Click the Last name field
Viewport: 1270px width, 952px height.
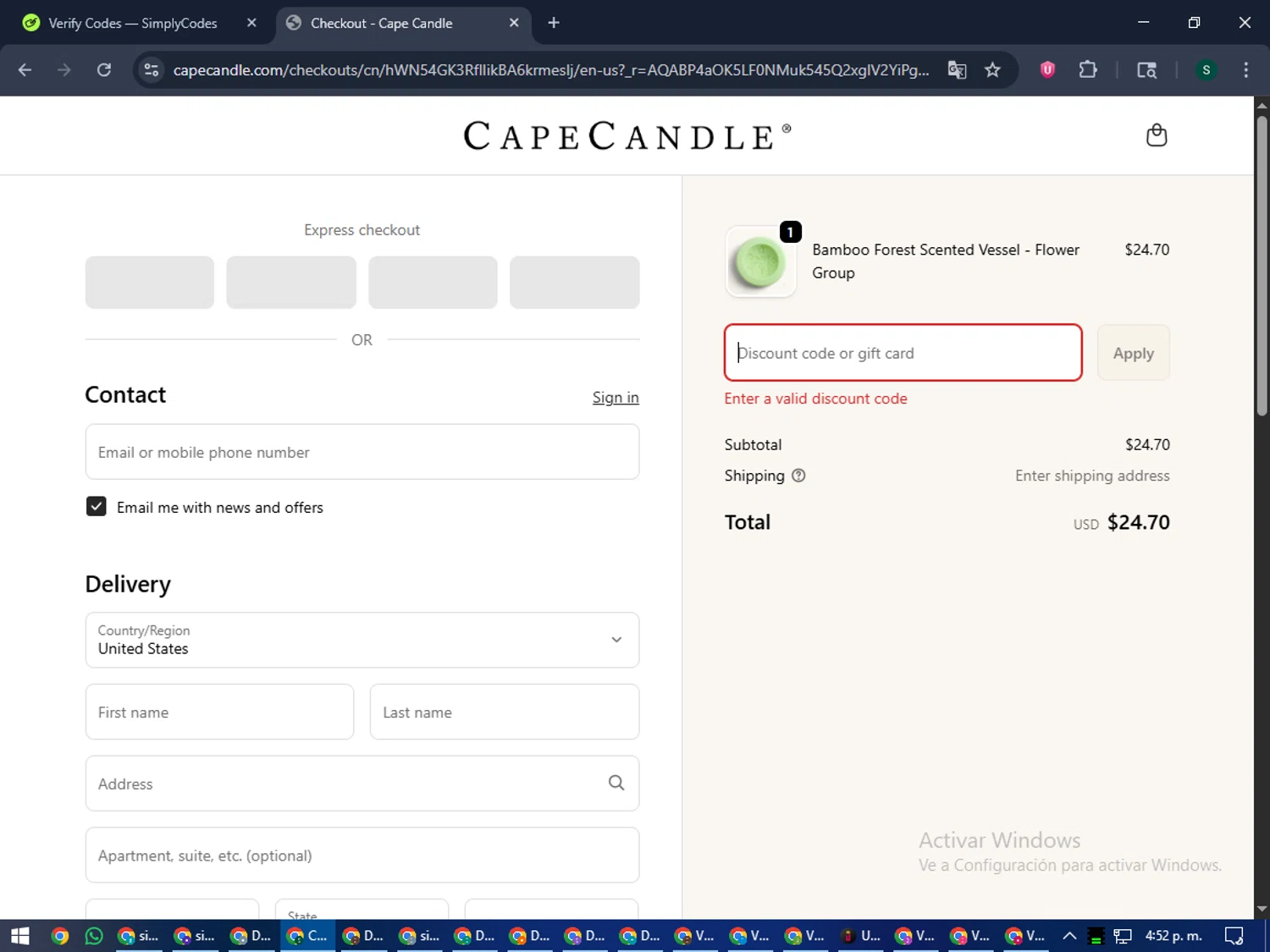pos(505,712)
